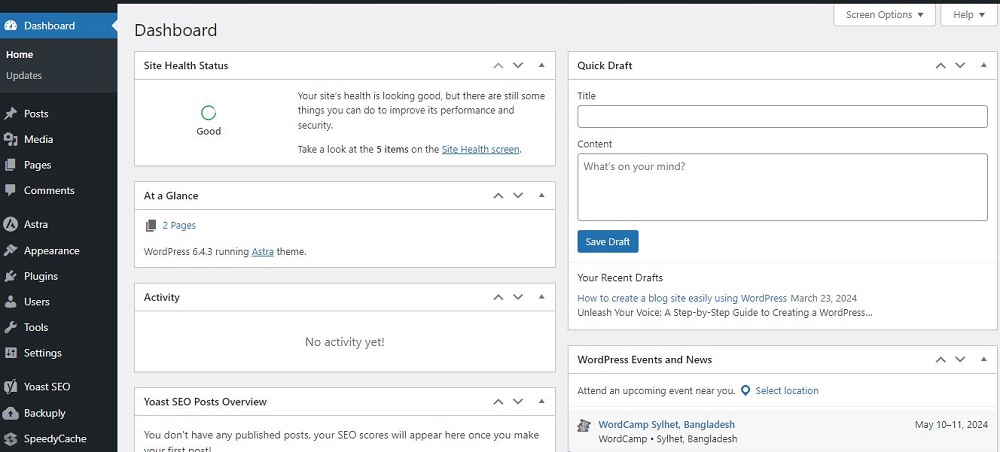The image size is (1000, 452).
Task: Expand the Help dropdown tab
Action: point(969,15)
